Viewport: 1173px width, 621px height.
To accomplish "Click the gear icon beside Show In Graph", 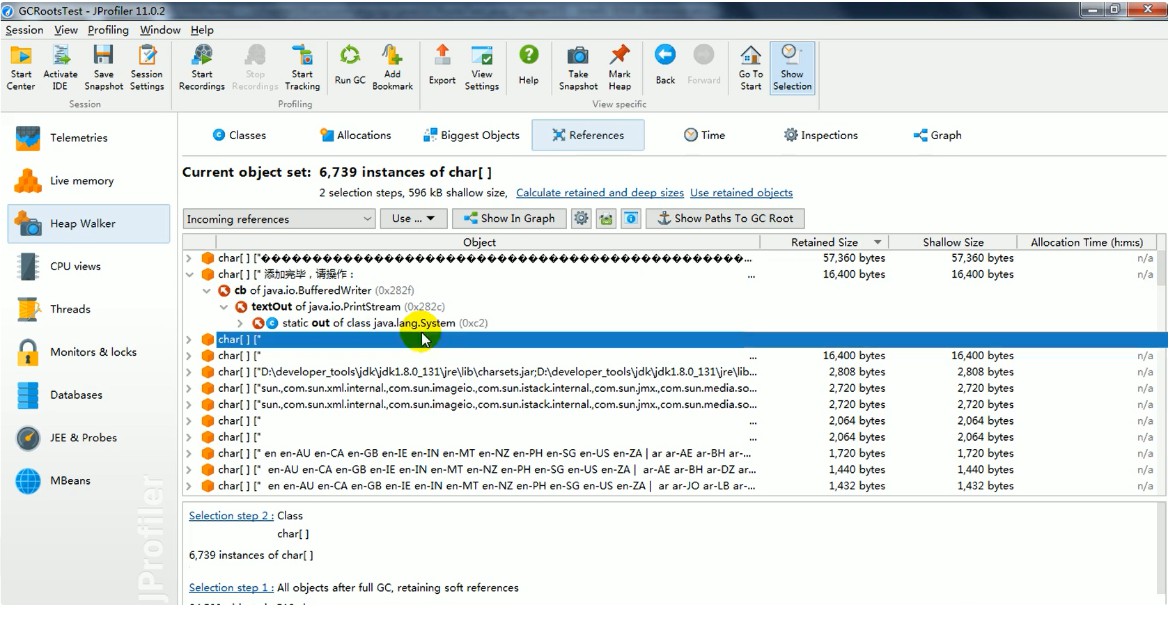I will (581, 218).
